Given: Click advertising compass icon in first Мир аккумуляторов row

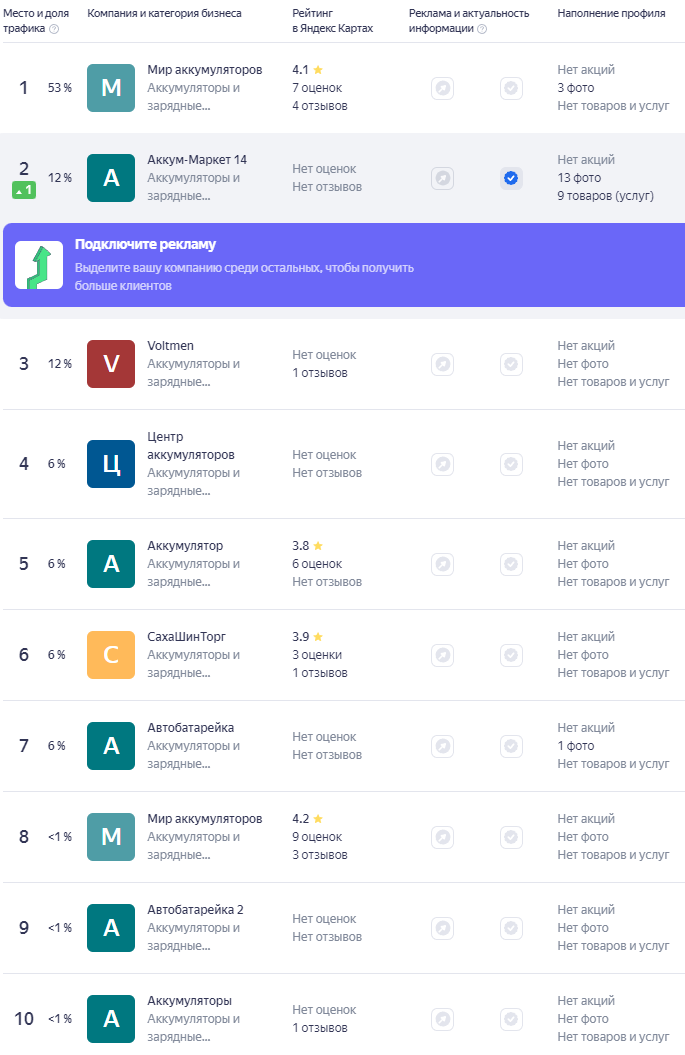Looking at the screenshot, I should coord(443,88).
